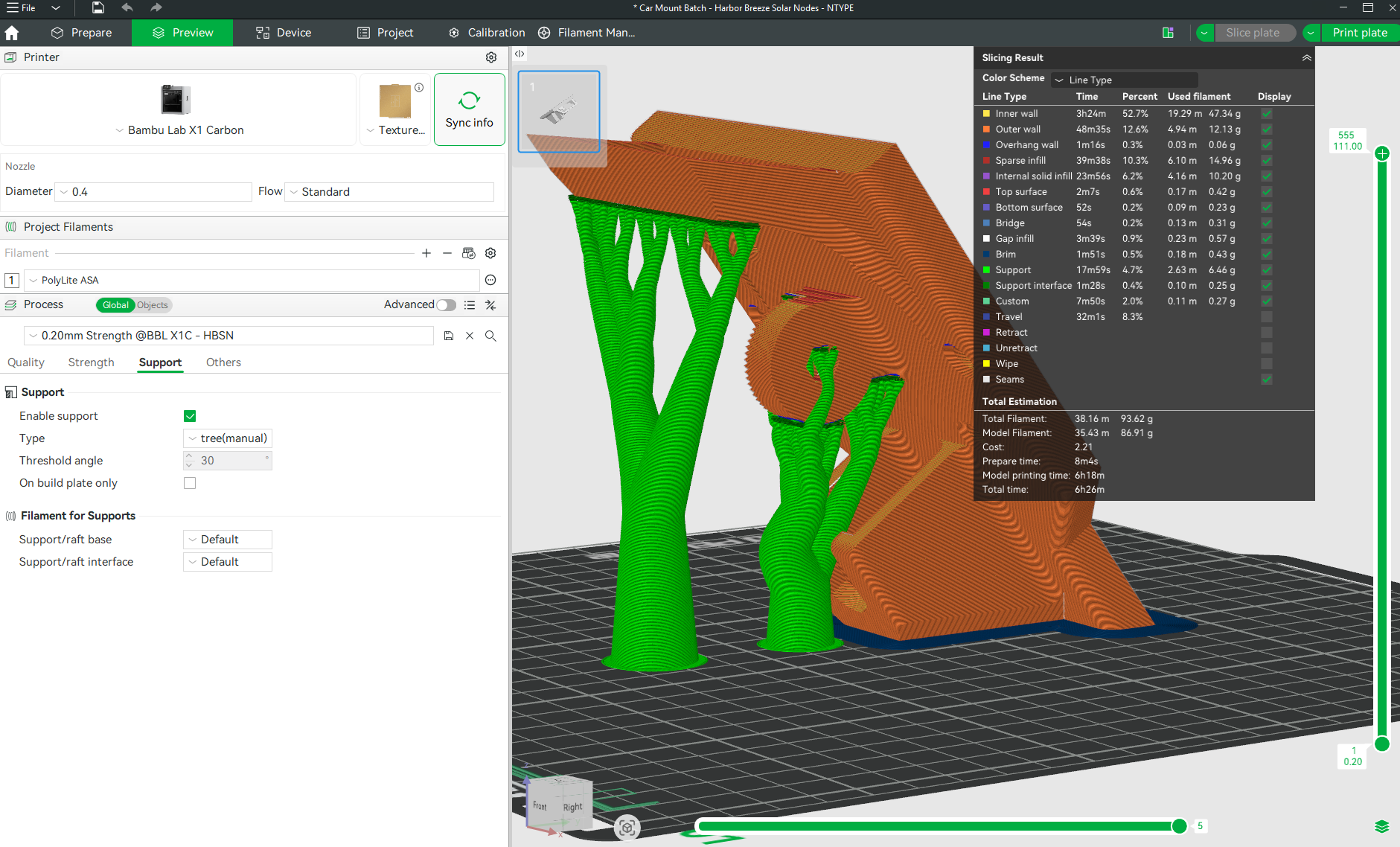Open printer settings gear icon

491,57
